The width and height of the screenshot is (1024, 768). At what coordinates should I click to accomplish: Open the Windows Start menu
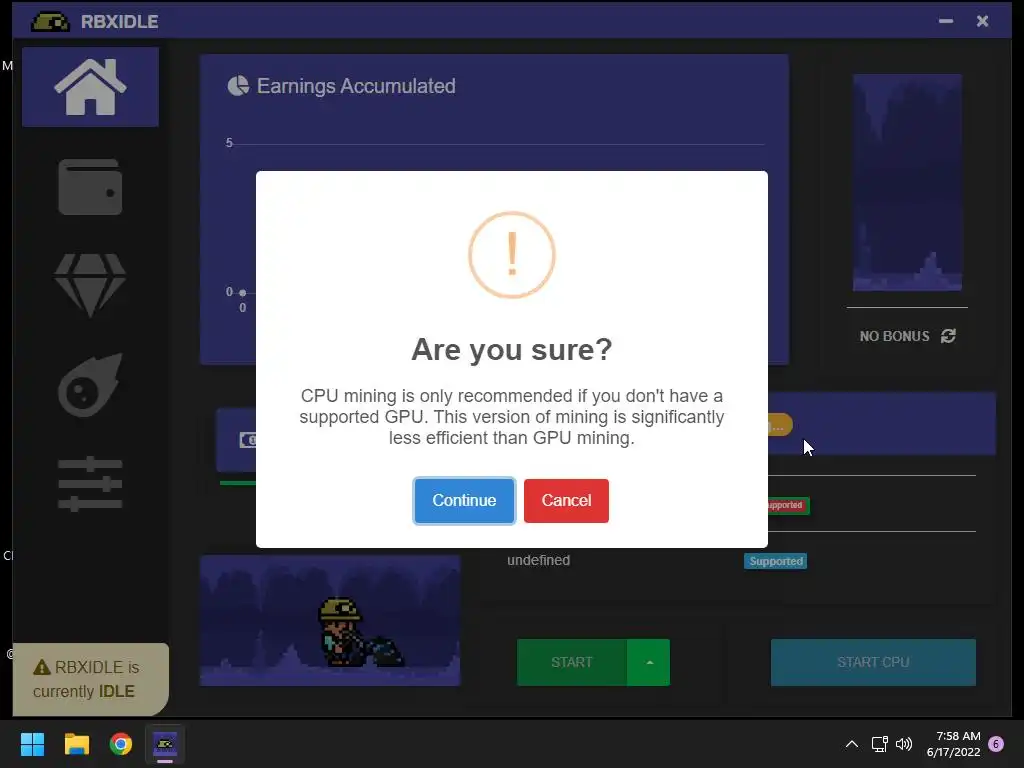pos(32,744)
